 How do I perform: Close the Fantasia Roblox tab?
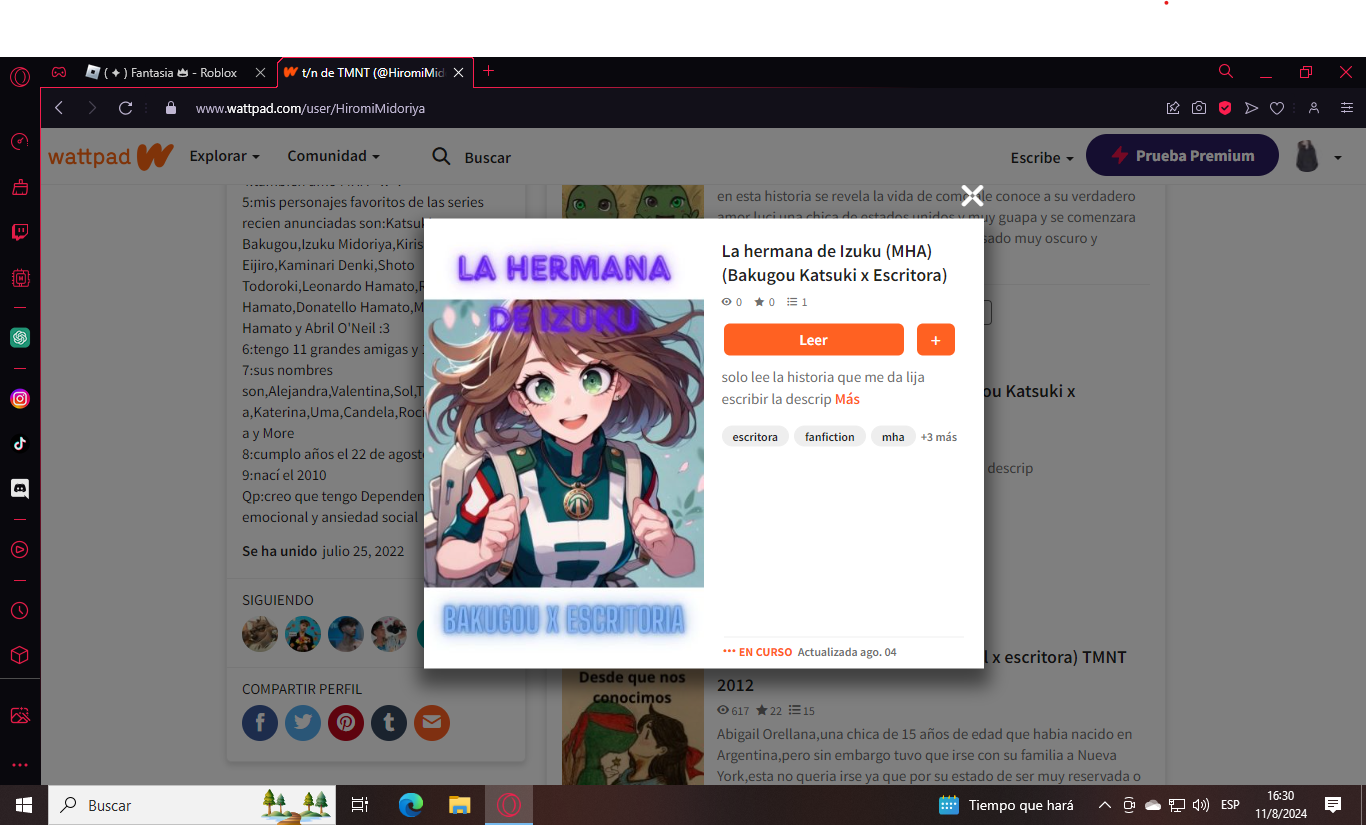260,72
